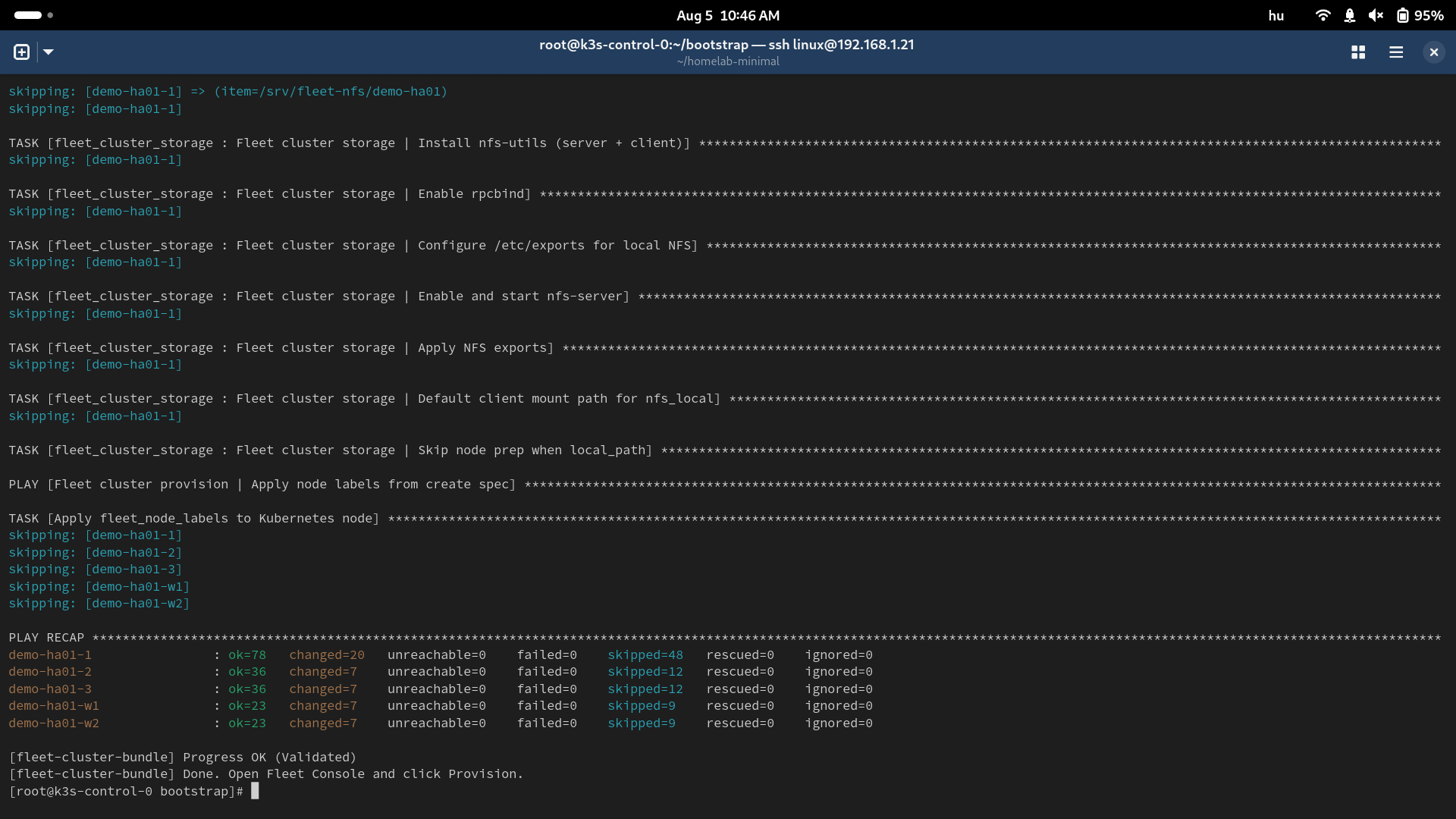Viewport: 1456px width, 819px height.
Task: Click the 'Default client mount path for nfs_local' line
Action: pyautogui.click(x=725, y=399)
